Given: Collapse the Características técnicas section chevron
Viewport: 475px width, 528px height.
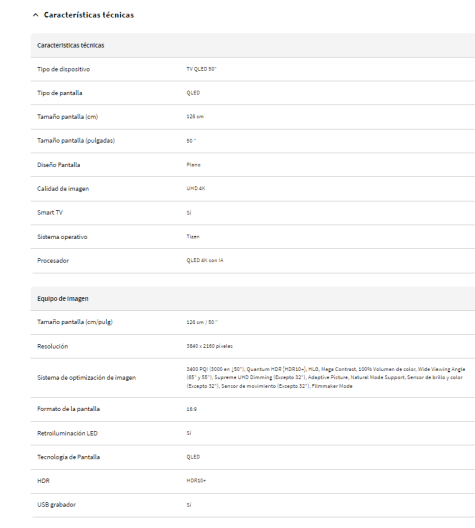Looking at the screenshot, I should tap(35, 15).
